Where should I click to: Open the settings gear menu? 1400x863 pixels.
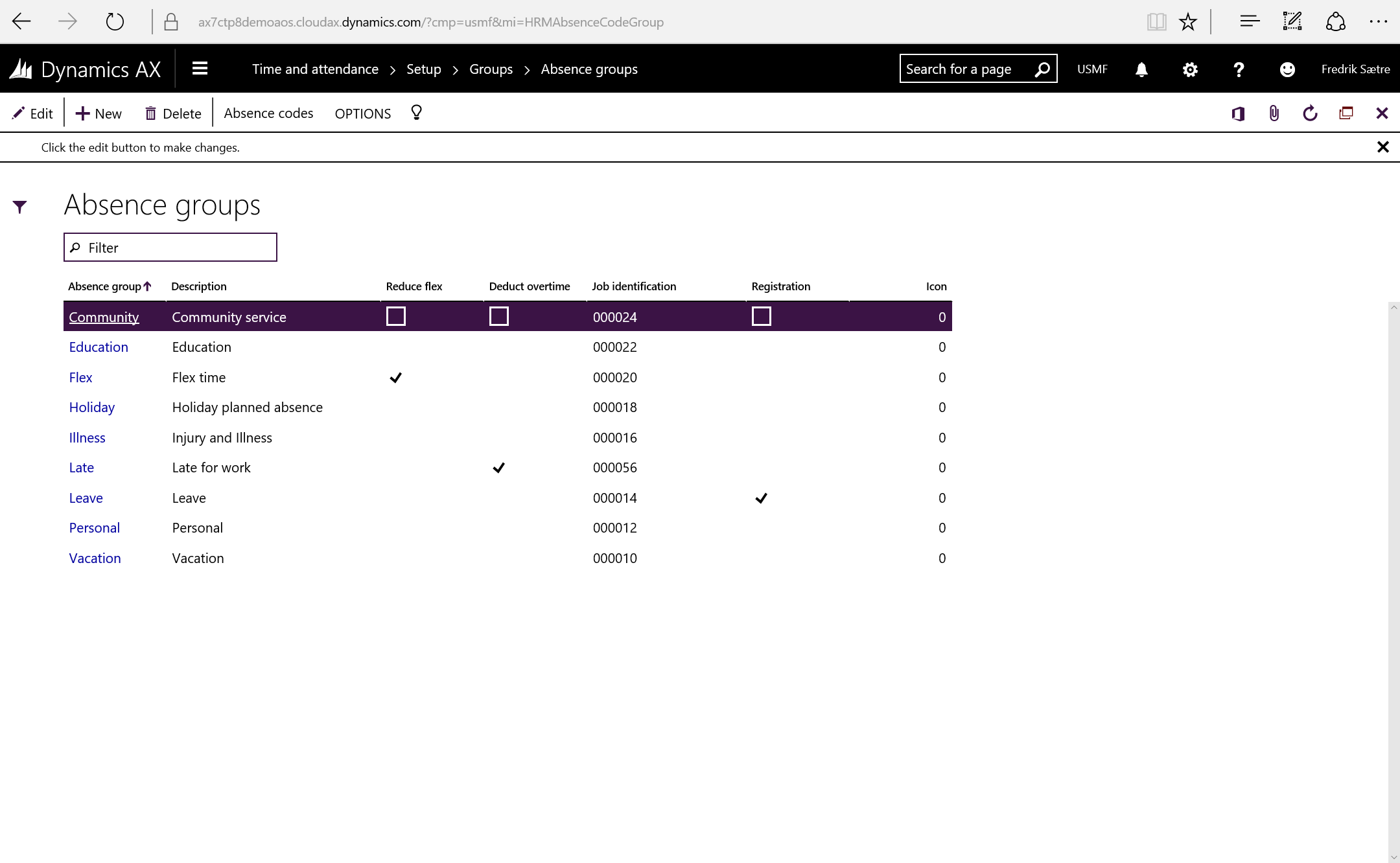(x=1190, y=69)
